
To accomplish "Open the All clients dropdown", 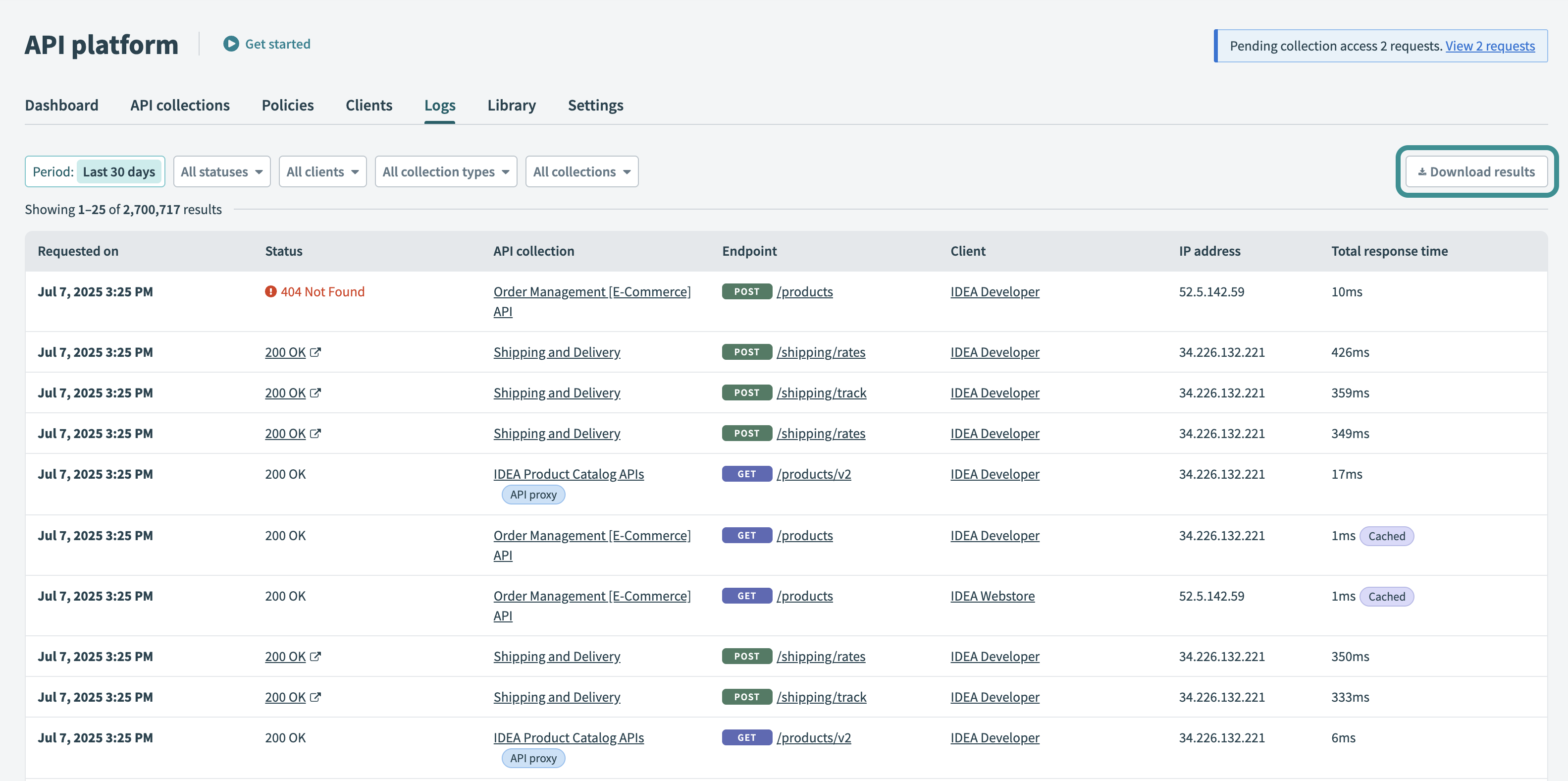I will click(x=322, y=171).
